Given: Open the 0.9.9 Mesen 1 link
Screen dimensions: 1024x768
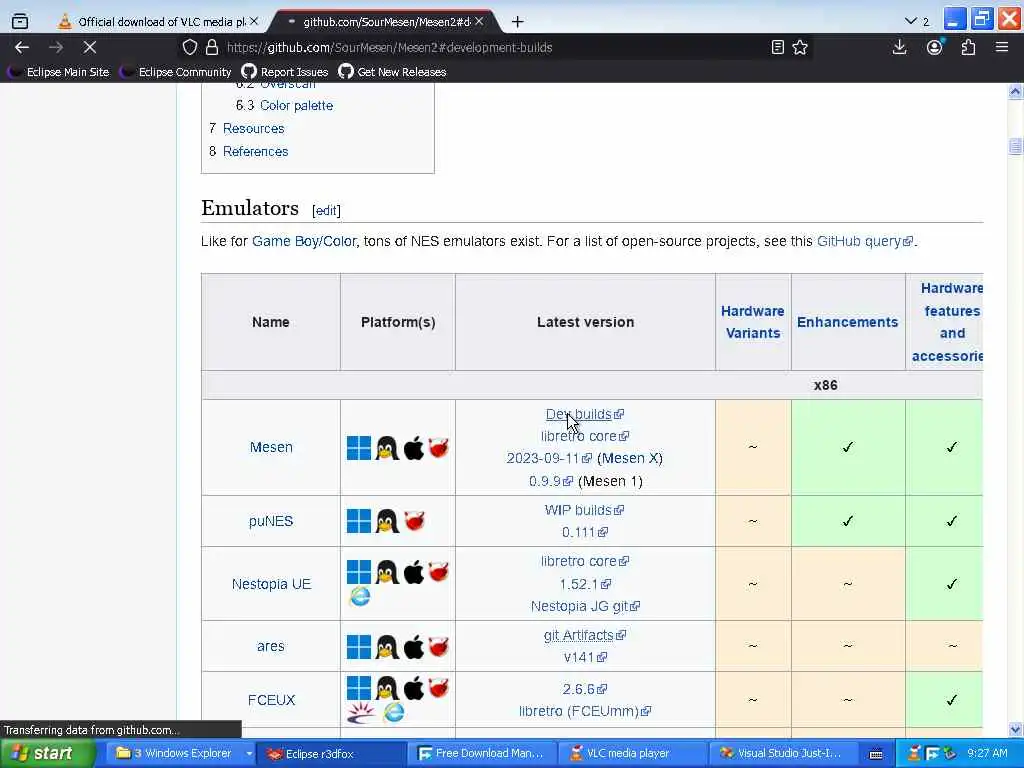Looking at the screenshot, I should tap(551, 481).
